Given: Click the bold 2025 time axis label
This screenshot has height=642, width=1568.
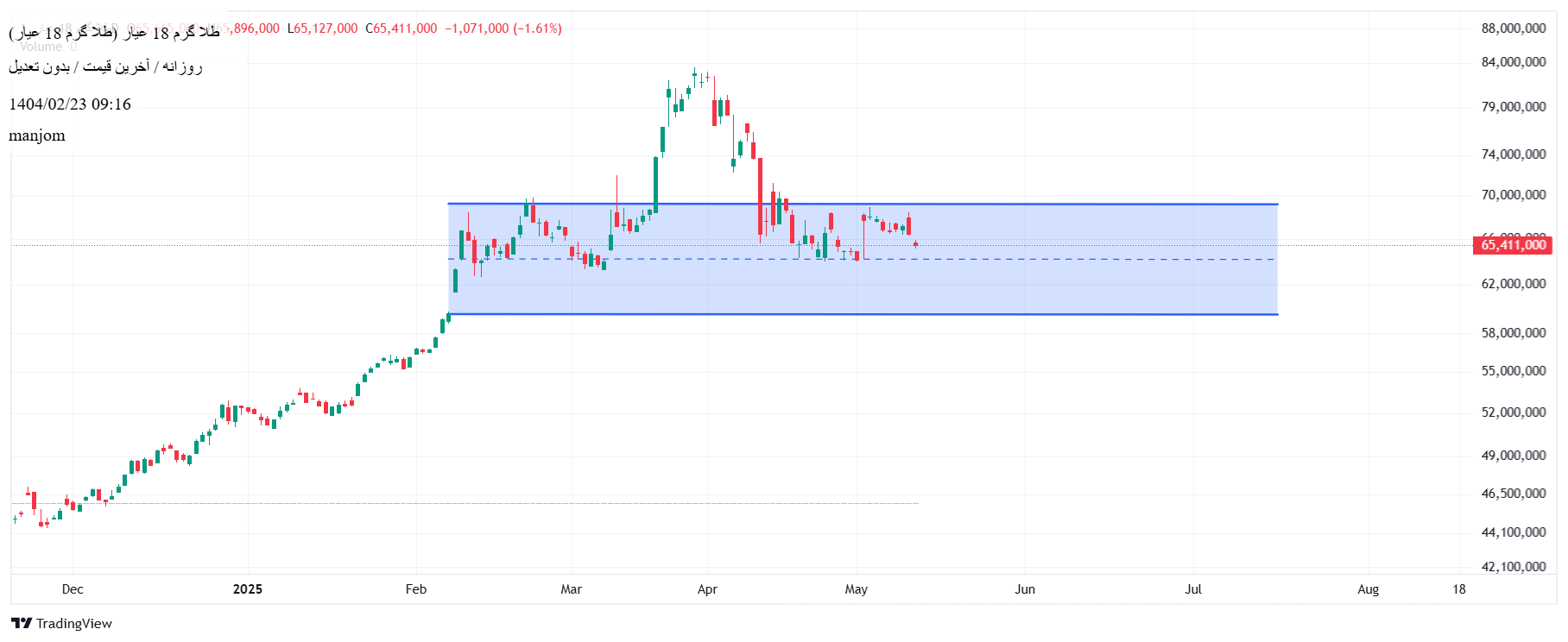Looking at the screenshot, I should [248, 589].
